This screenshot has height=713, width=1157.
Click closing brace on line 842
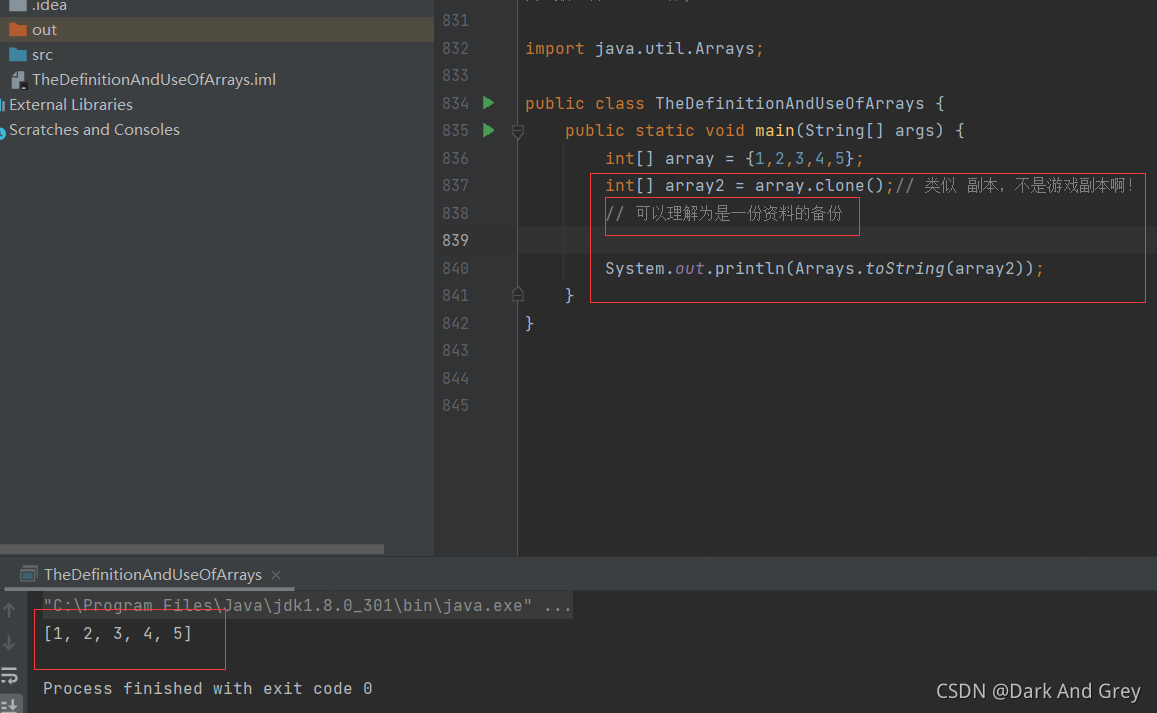pos(529,323)
